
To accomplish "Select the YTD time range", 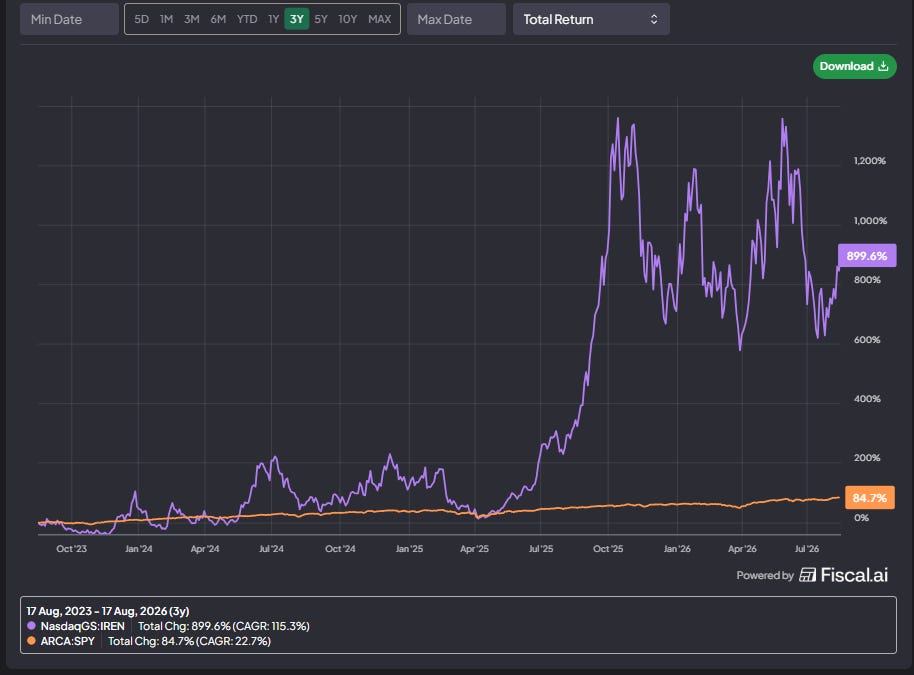I will pos(247,19).
